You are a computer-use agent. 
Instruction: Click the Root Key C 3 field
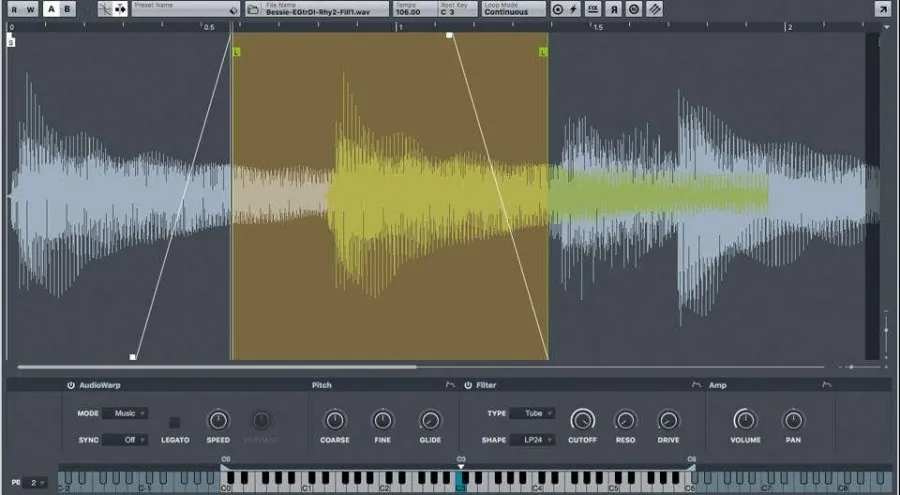tap(457, 9)
